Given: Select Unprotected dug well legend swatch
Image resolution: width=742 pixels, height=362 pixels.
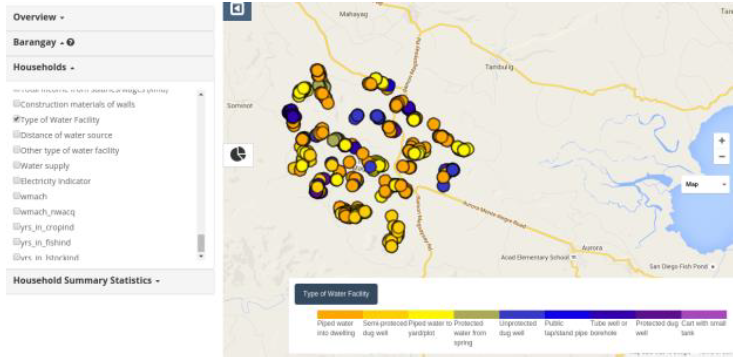Looking at the screenshot, I should [521, 315].
